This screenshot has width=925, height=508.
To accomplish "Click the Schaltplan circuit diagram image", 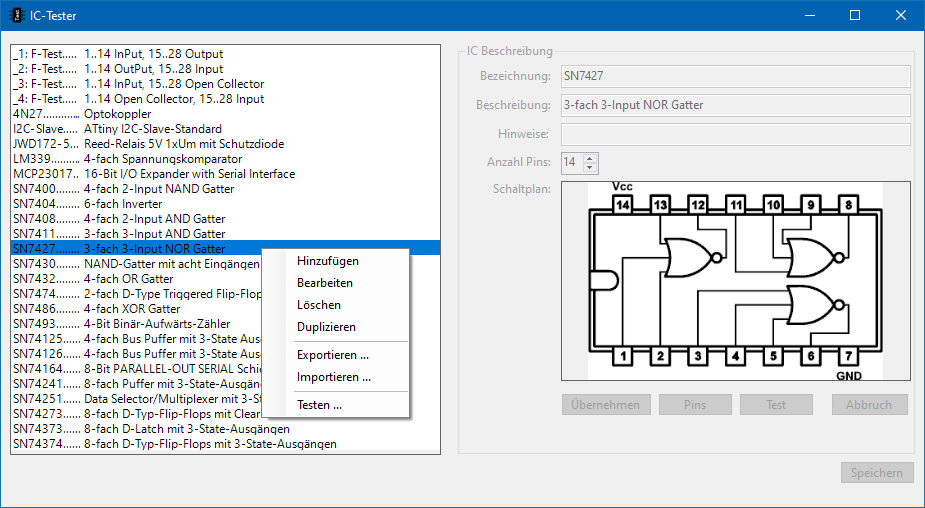I will click(x=736, y=281).
